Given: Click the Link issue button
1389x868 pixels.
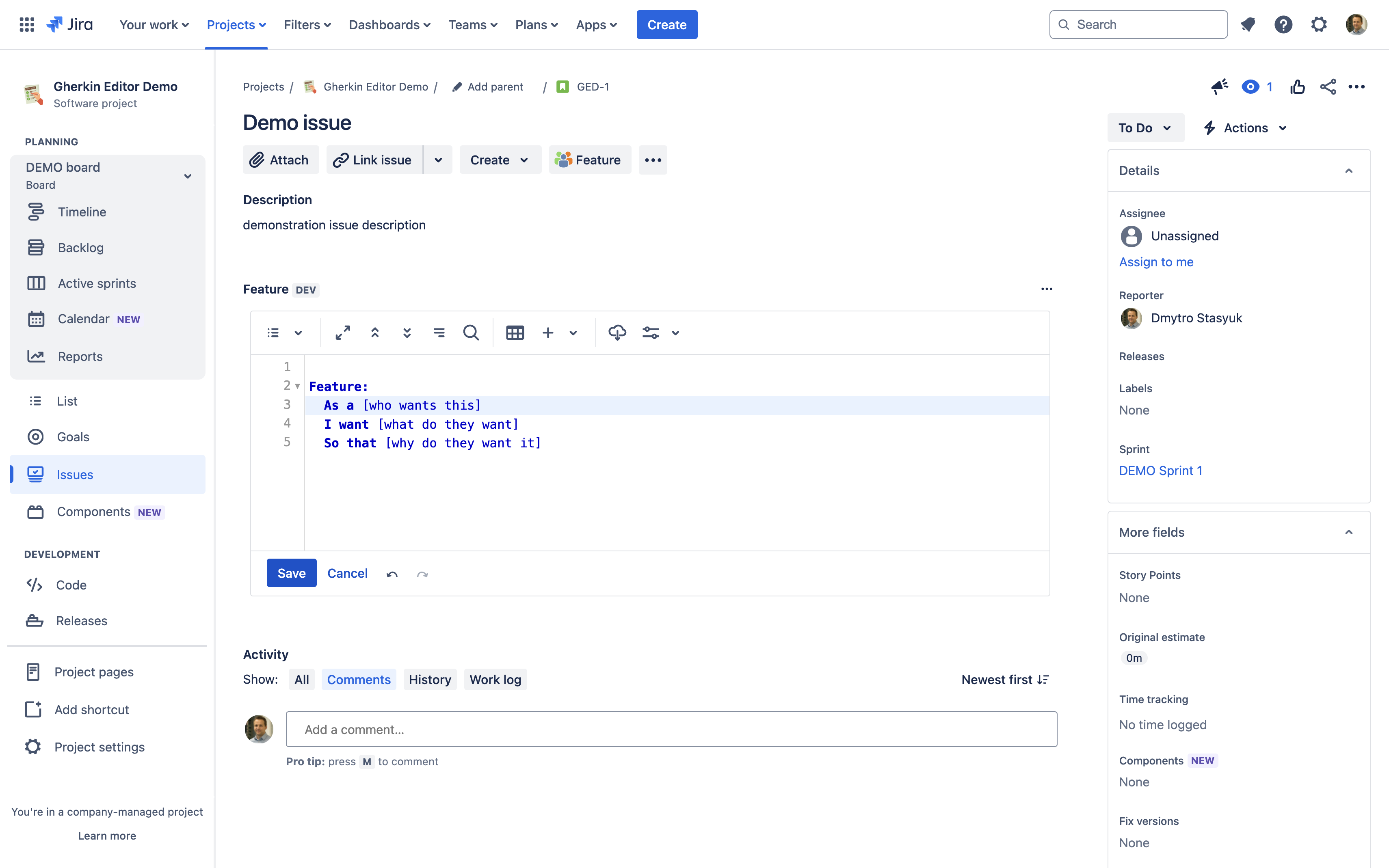Looking at the screenshot, I should 374,160.
